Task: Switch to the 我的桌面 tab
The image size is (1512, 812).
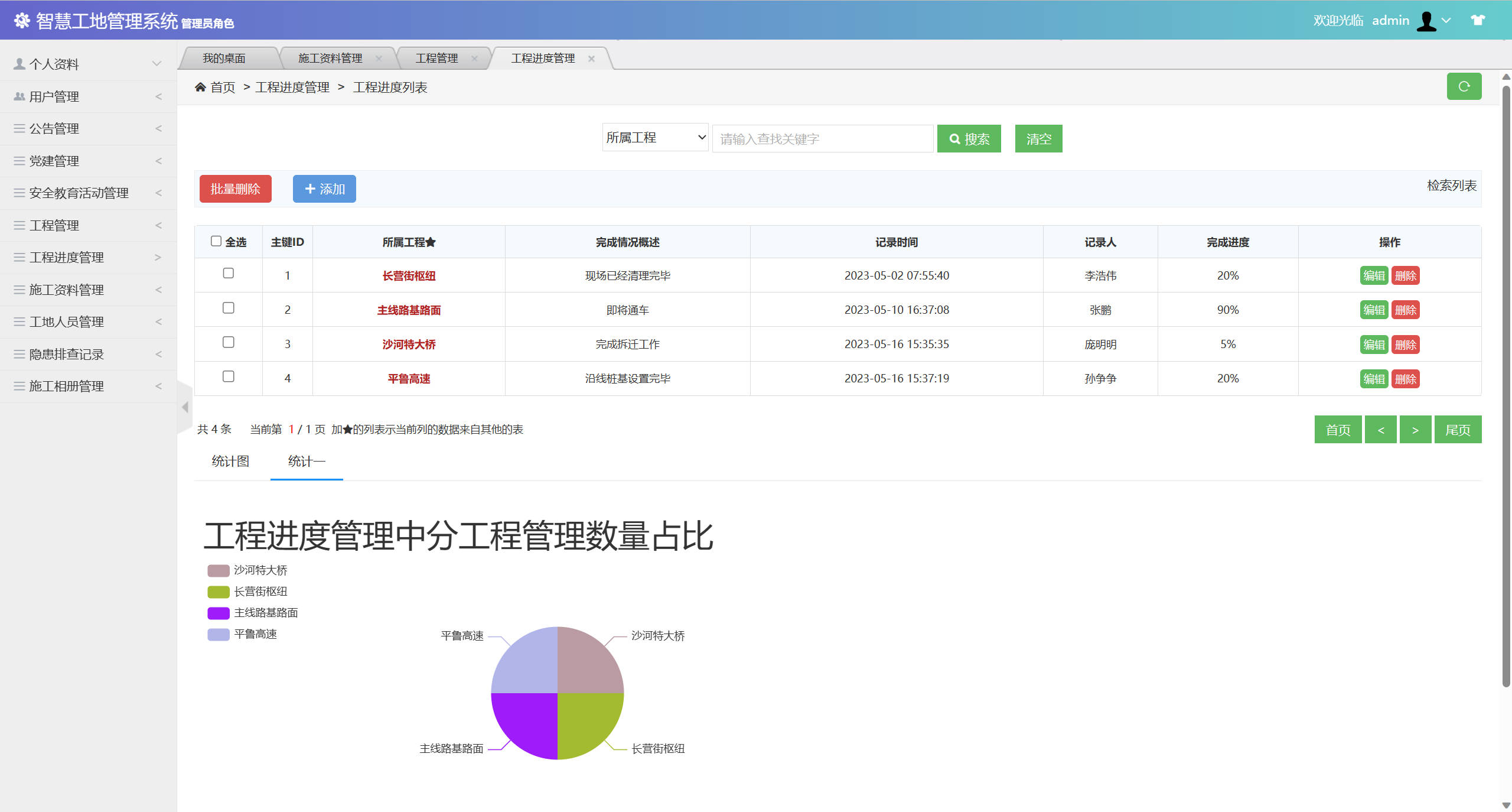Action: click(x=226, y=57)
